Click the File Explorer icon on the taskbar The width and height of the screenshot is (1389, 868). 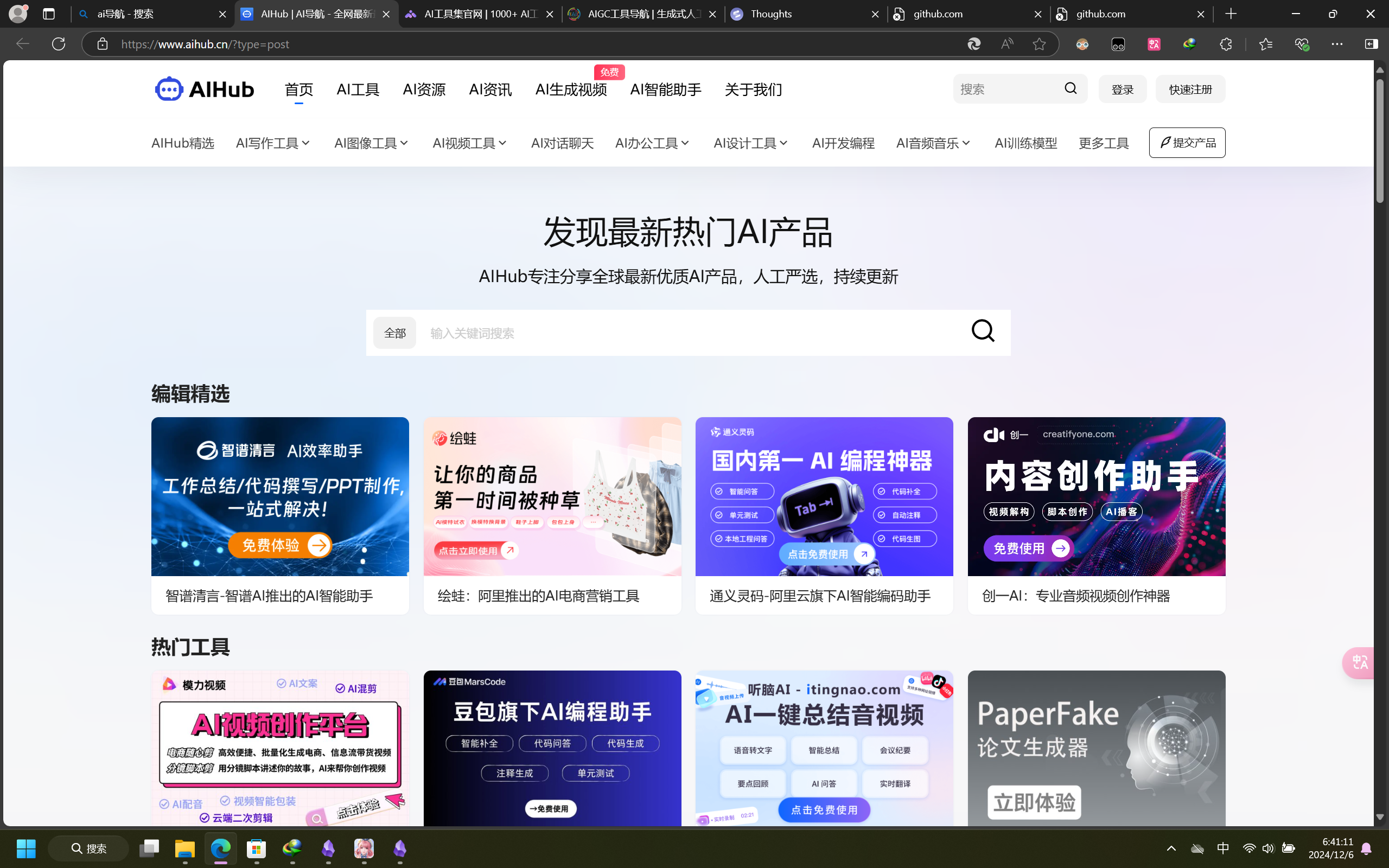(x=184, y=848)
